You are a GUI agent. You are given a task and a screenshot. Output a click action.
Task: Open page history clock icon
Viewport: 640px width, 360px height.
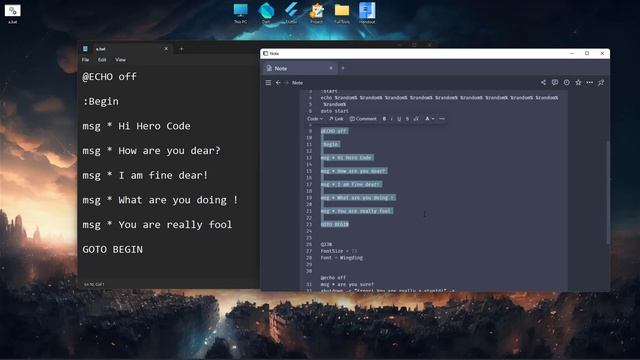tap(567, 82)
